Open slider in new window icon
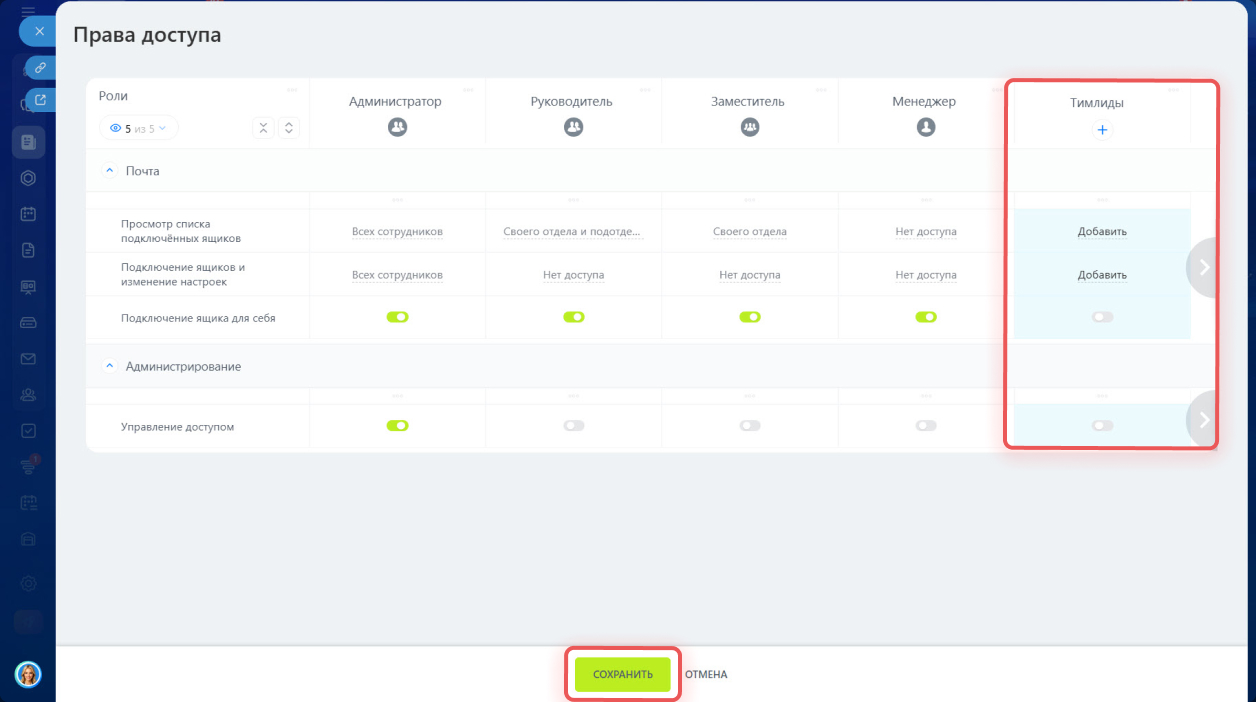The width and height of the screenshot is (1256, 702). click(40, 99)
